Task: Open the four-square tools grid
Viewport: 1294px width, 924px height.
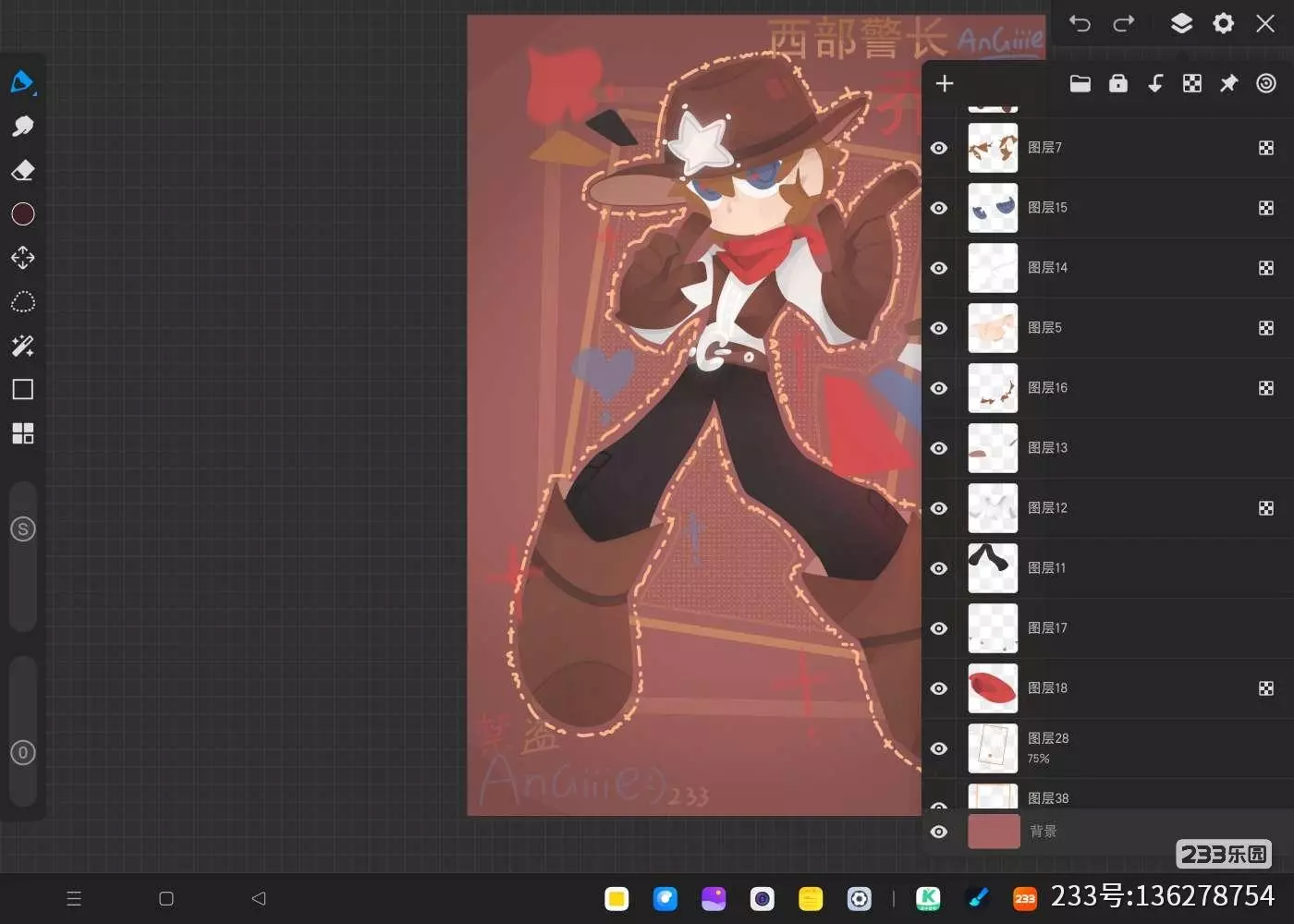Action: [23, 433]
